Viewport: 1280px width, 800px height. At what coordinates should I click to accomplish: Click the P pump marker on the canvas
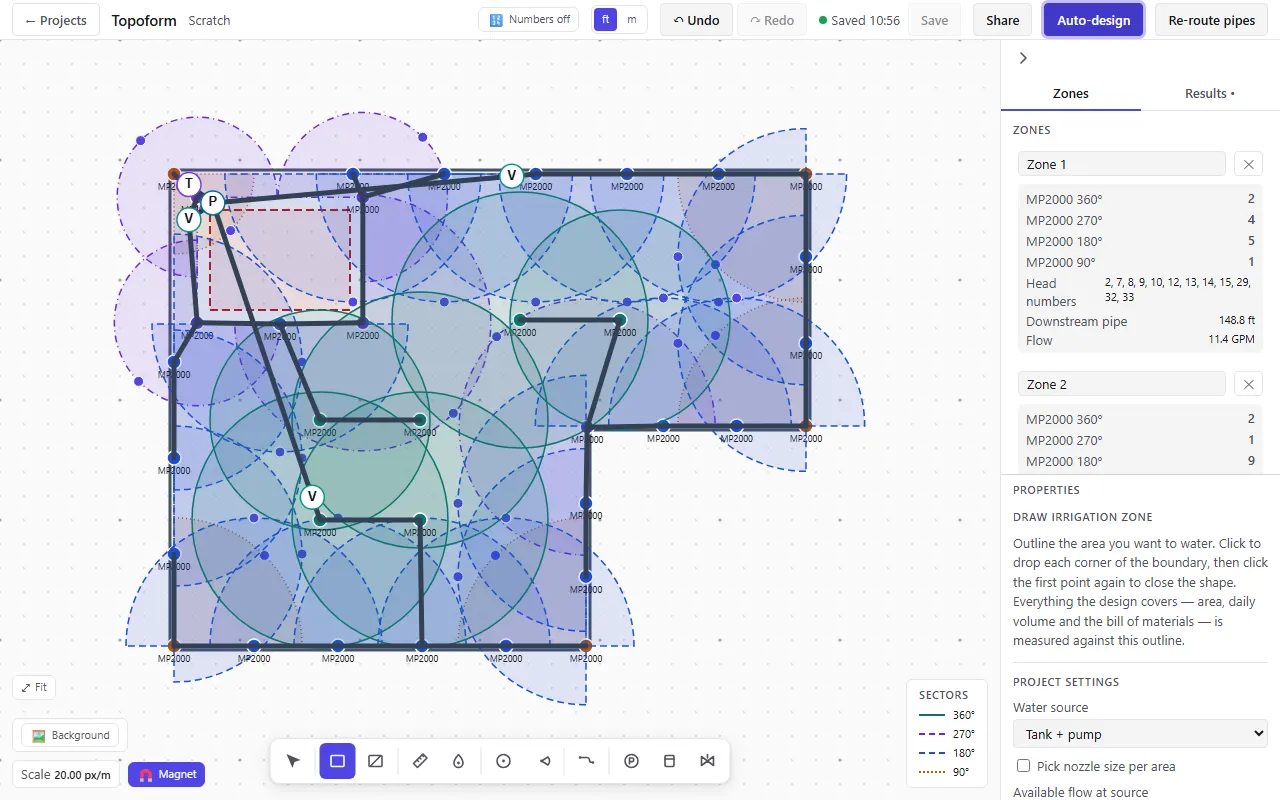point(212,202)
